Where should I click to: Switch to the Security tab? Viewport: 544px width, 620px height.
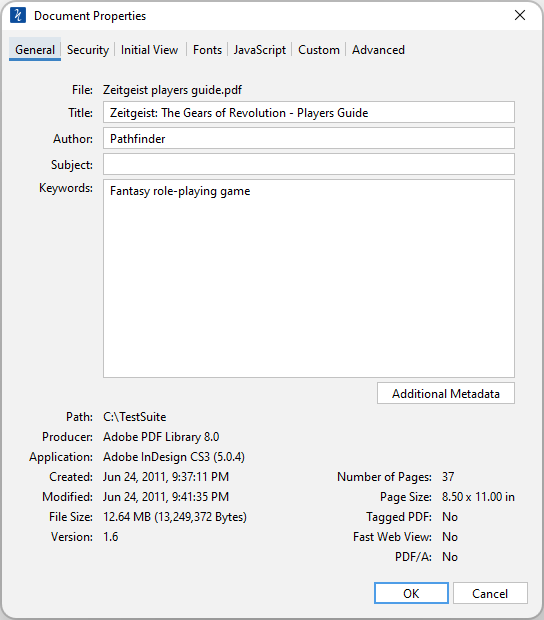tap(88, 50)
